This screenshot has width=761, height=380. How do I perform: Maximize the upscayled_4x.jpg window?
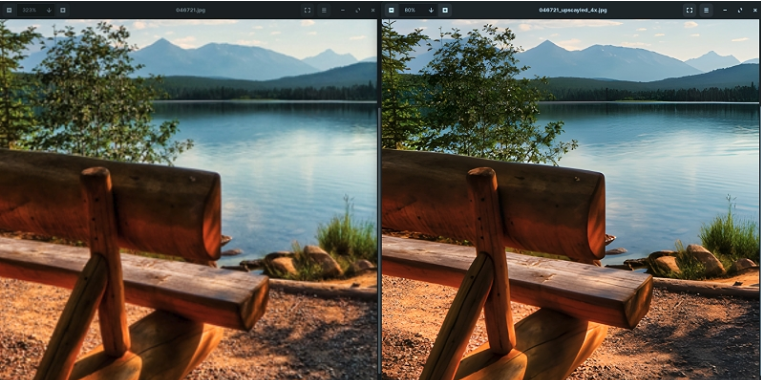point(740,10)
